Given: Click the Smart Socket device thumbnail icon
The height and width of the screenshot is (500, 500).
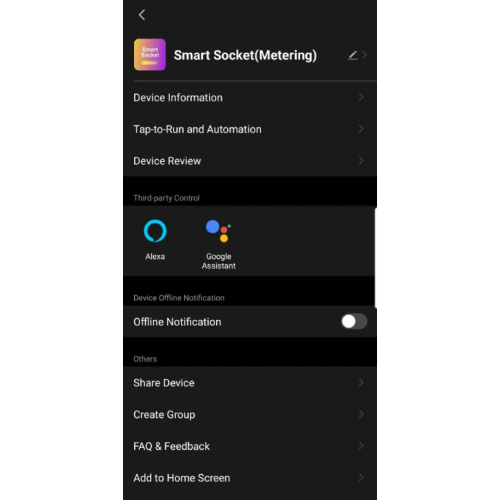Looking at the screenshot, I should (x=150, y=55).
